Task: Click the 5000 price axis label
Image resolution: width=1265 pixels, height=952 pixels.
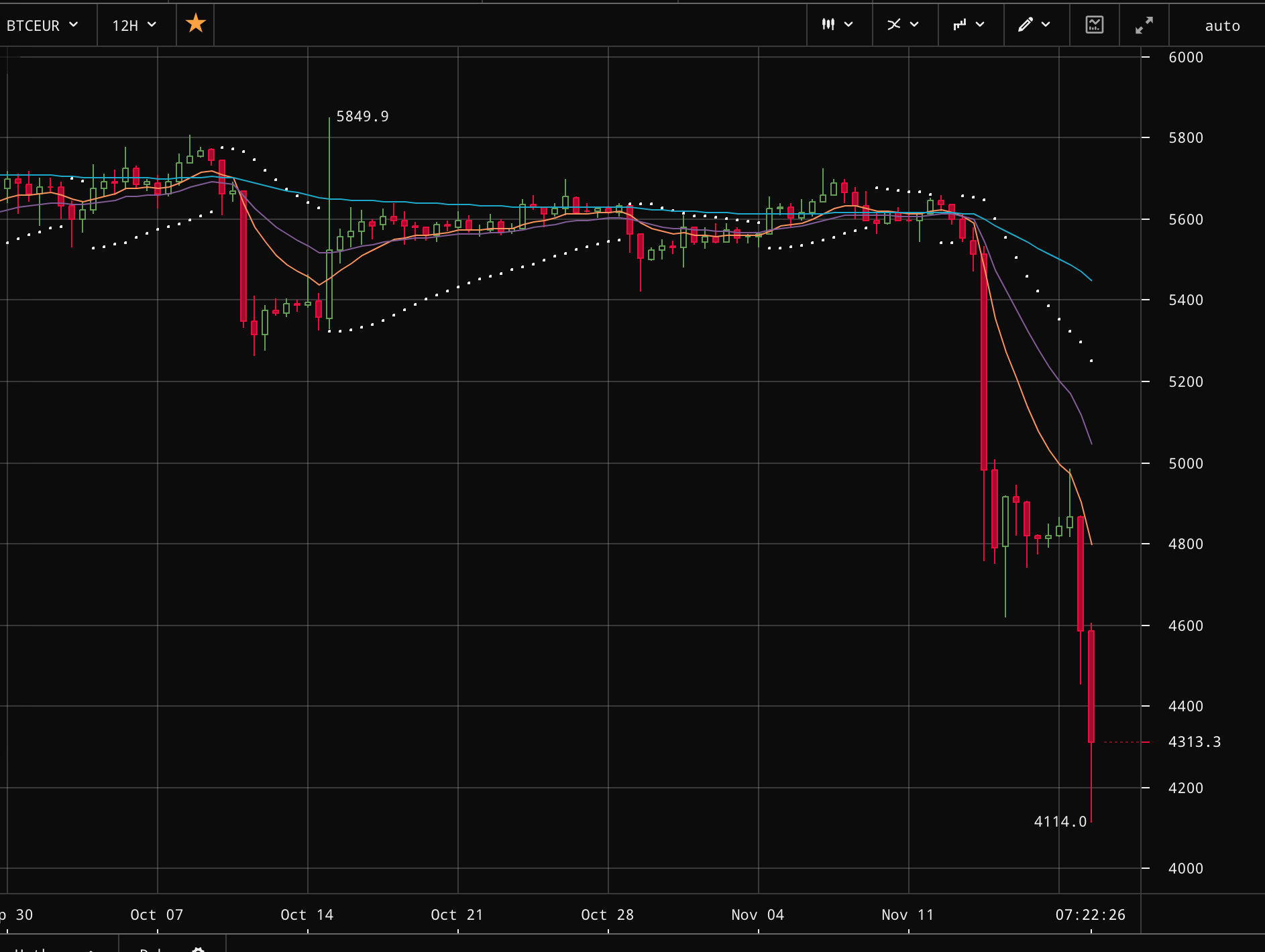Action: (1186, 464)
